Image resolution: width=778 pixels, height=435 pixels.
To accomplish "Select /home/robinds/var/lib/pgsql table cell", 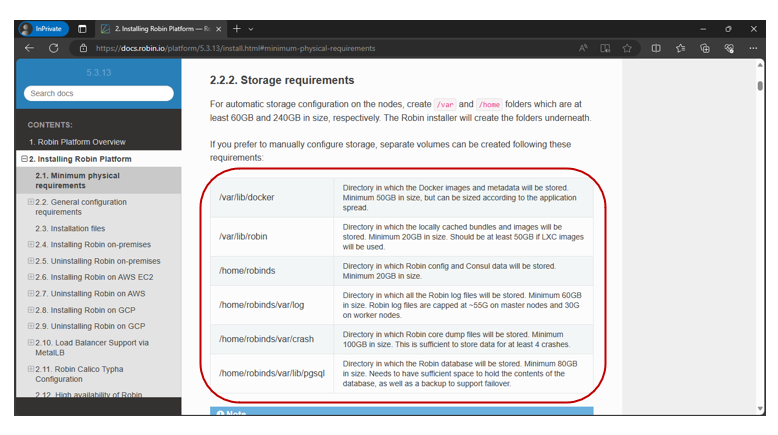I will pos(272,373).
